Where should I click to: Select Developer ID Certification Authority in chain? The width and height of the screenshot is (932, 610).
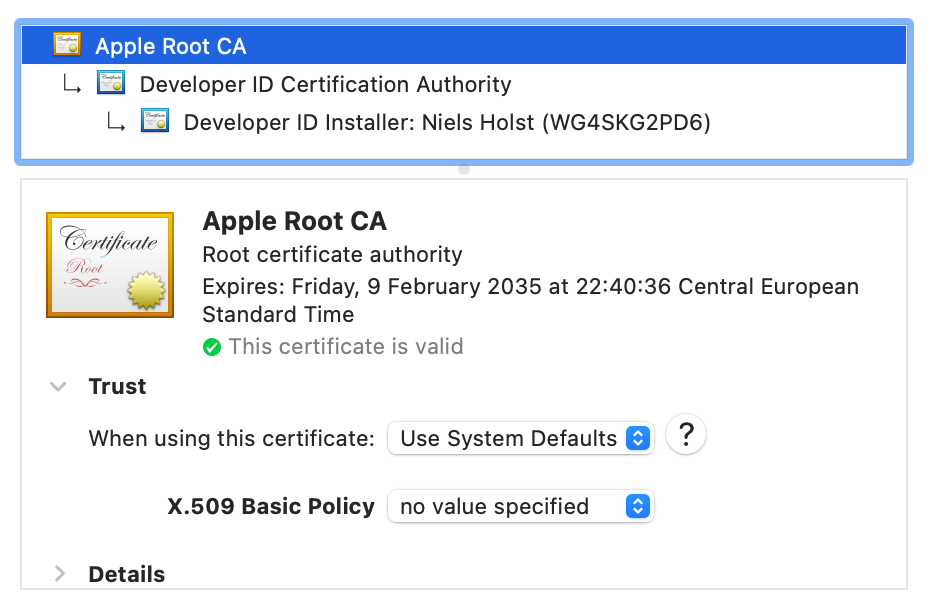[325, 84]
